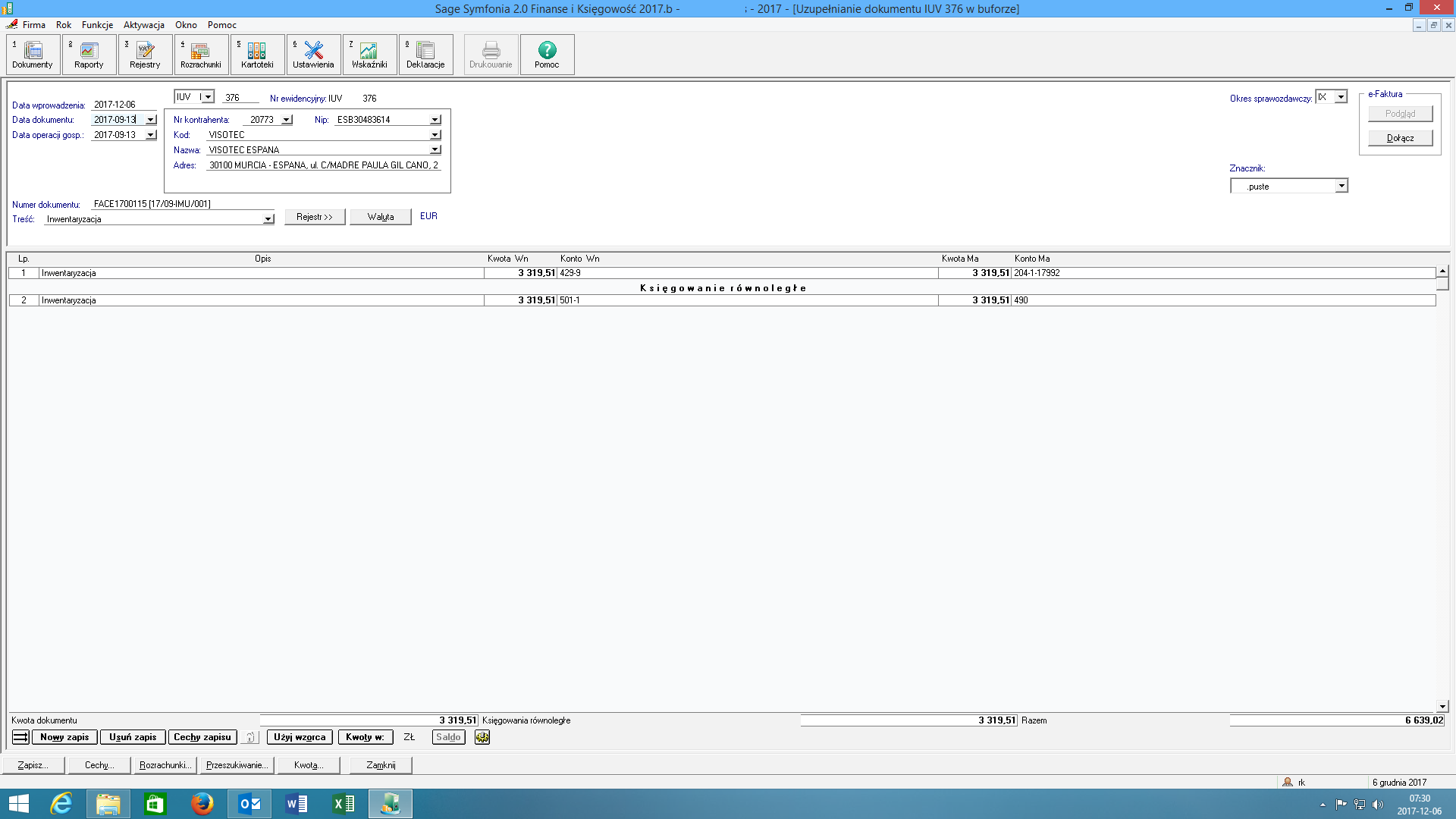
Task: Open the Rozrachunki module icon
Action: click(x=201, y=55)
